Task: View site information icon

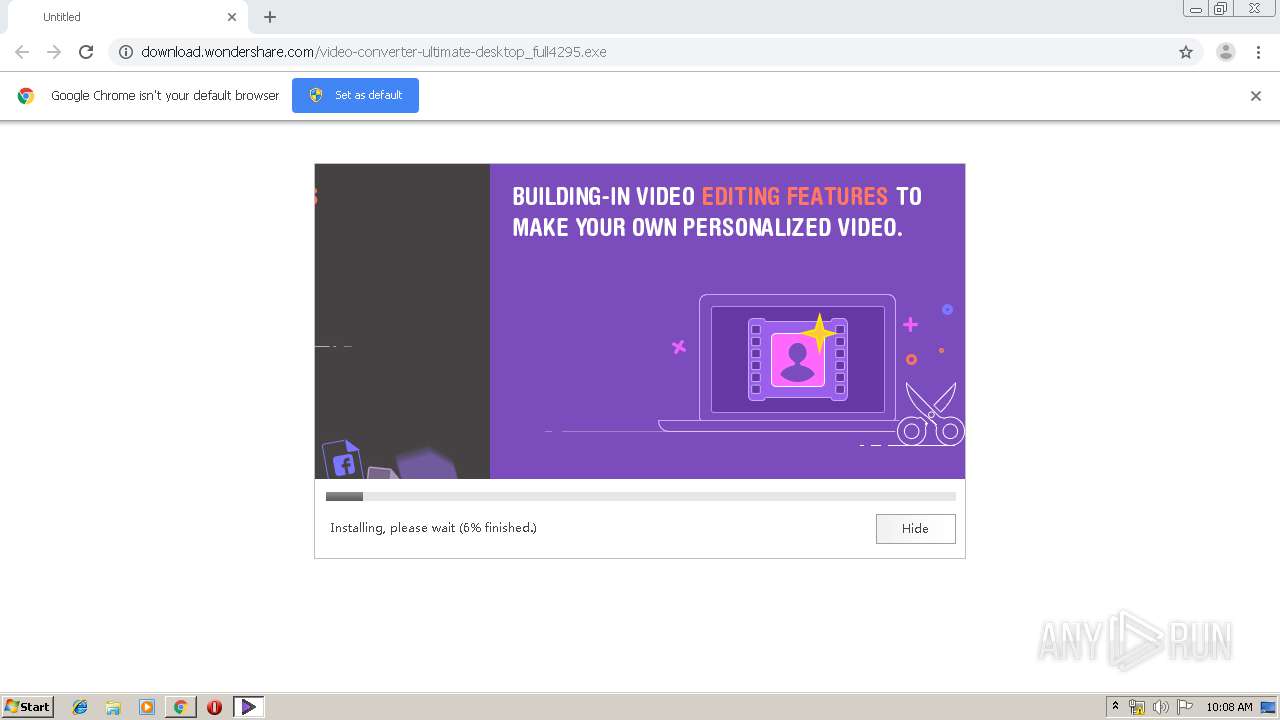Action: pyautogui.click(x=126, y=52)
